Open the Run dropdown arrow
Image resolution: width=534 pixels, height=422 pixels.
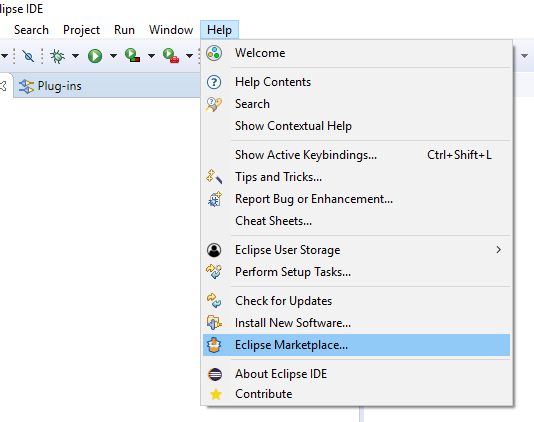pyautogui.click(x=113, y=56)
